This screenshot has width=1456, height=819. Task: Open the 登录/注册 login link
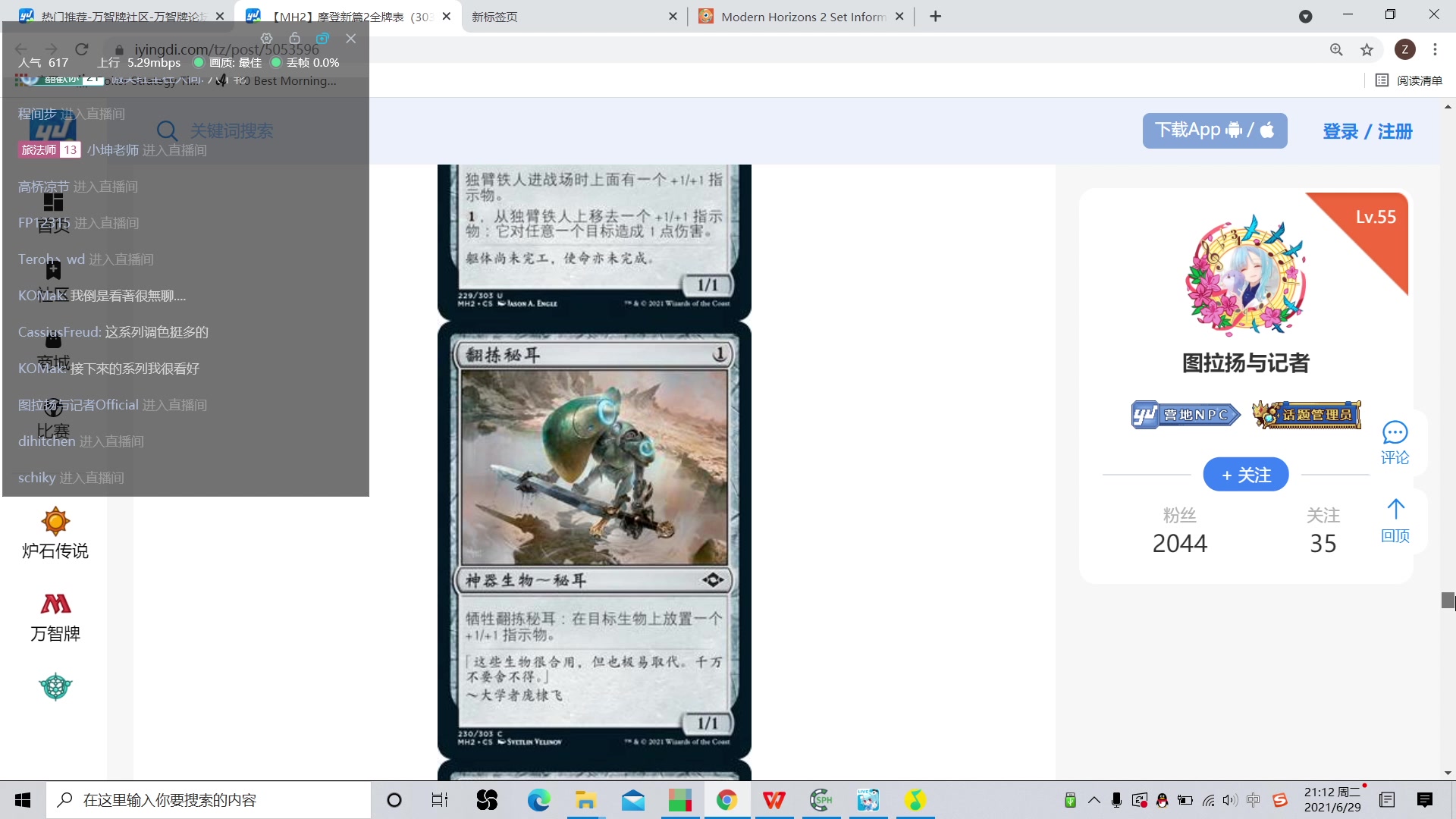[1367, 130]
